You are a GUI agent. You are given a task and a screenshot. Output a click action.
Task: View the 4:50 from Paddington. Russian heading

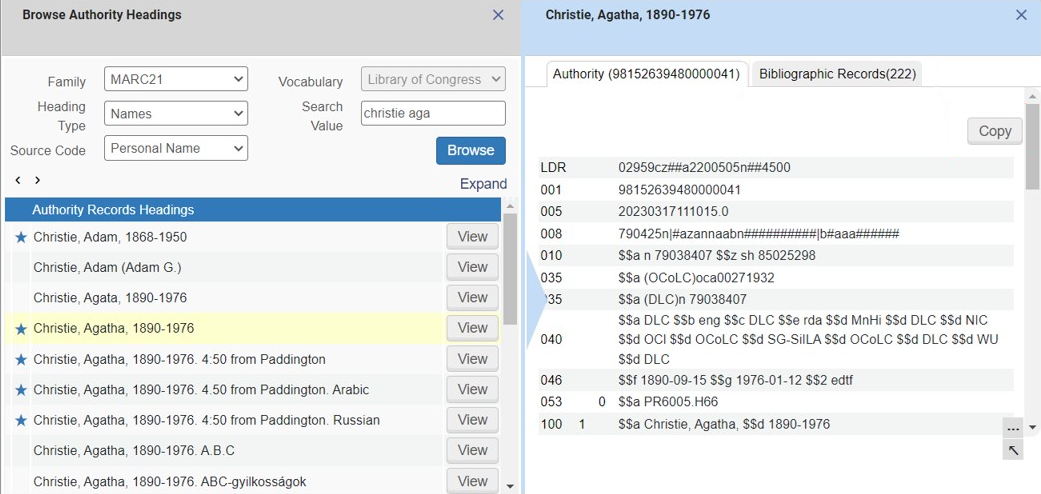click(472, 420)
